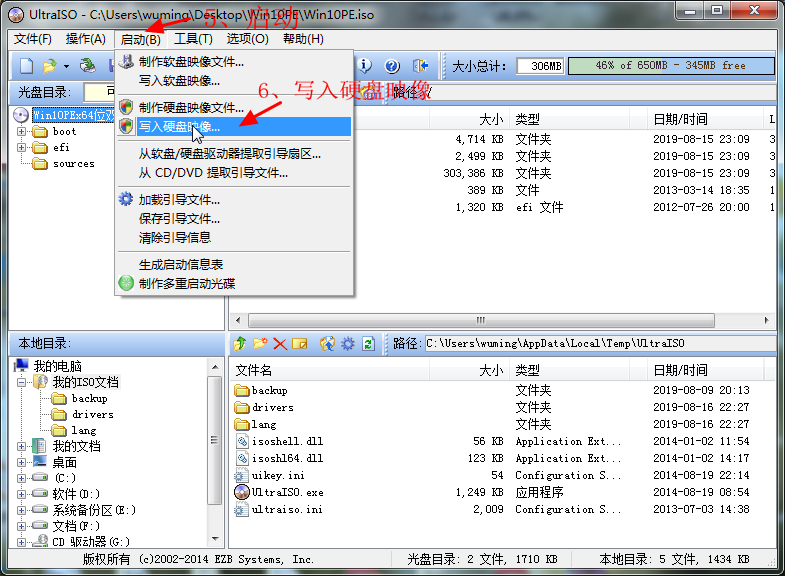Expand the (C:) drive node
This screenshot has width=785, height=576.
point(22,478)
